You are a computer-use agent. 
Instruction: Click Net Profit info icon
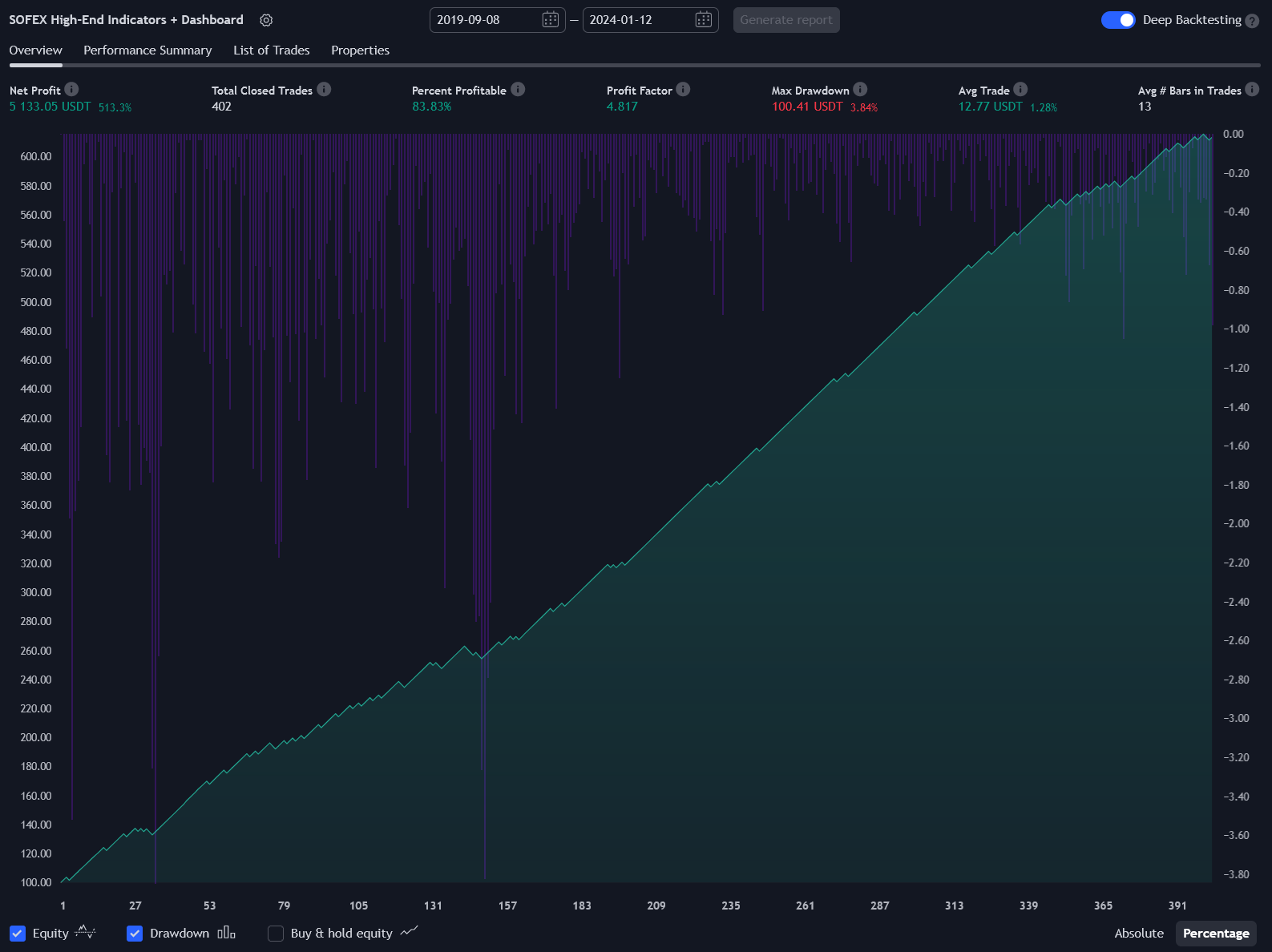click(x=71, y=90)
